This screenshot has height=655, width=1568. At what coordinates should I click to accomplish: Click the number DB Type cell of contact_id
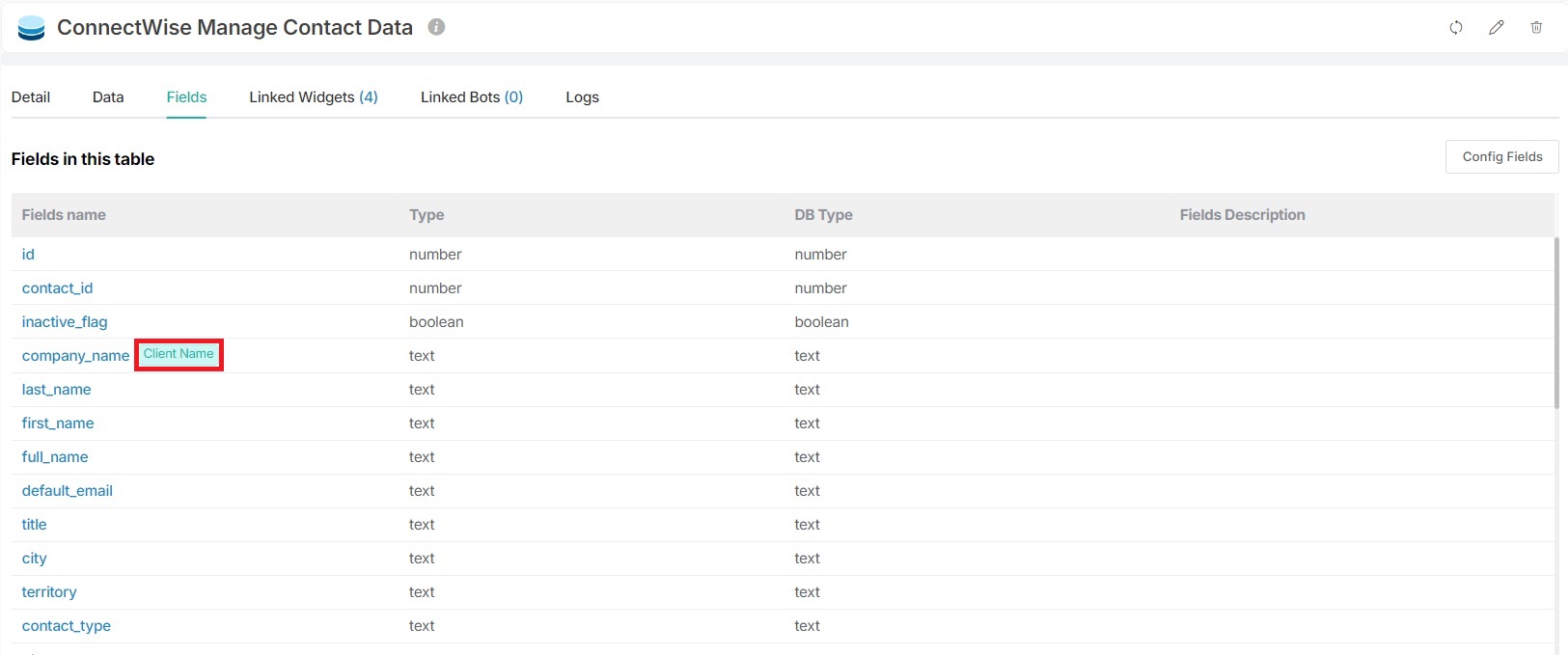point(820,287)
